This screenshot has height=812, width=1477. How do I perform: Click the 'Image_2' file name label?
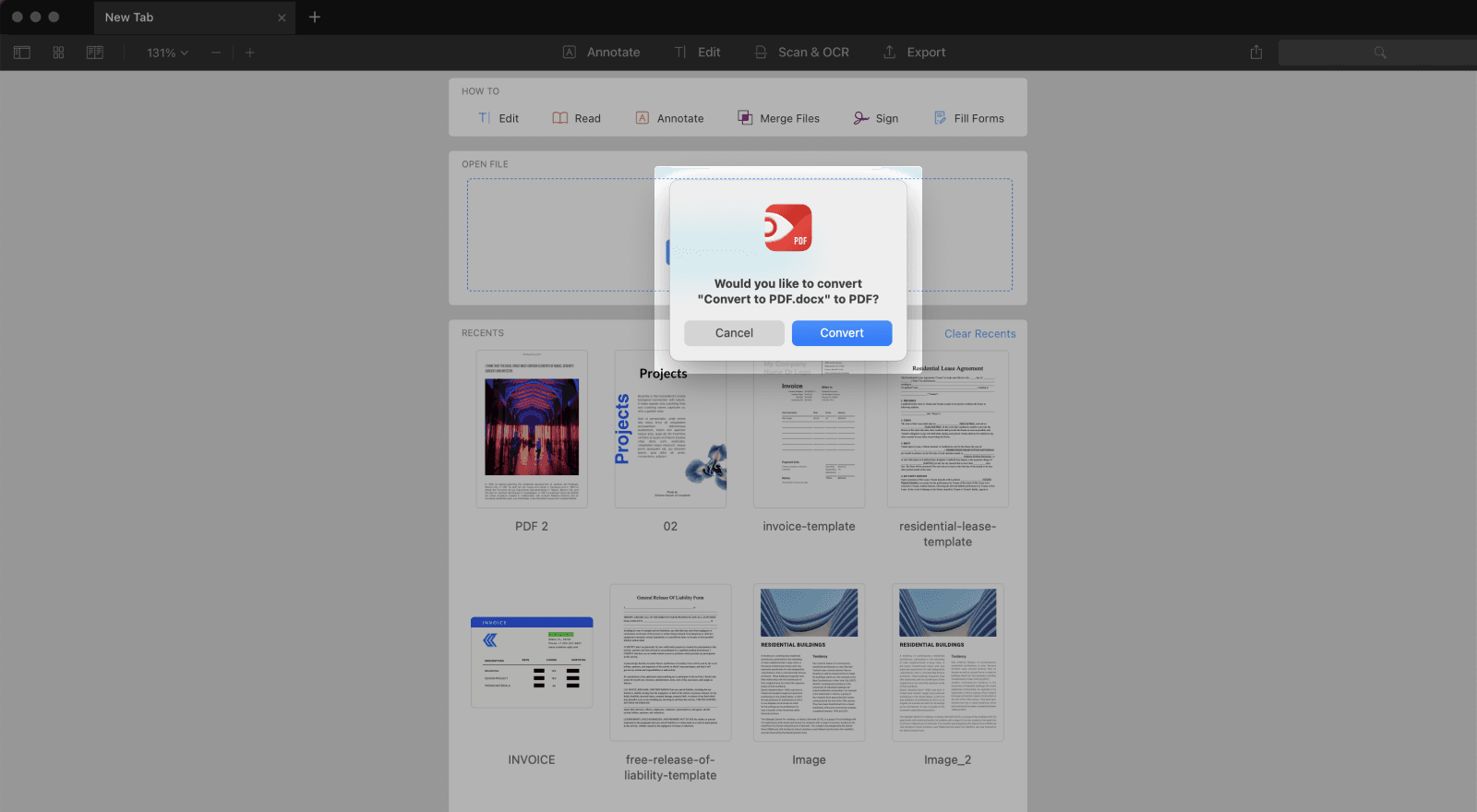point(948,759)
